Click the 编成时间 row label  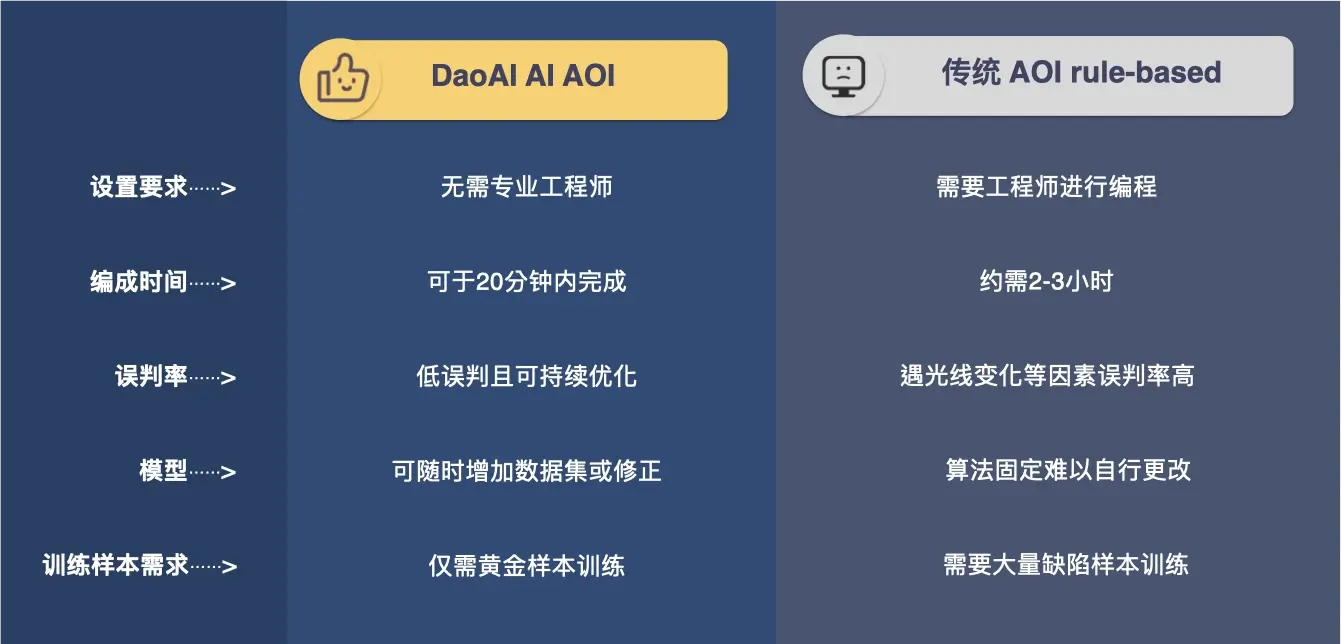click(138, 282)
